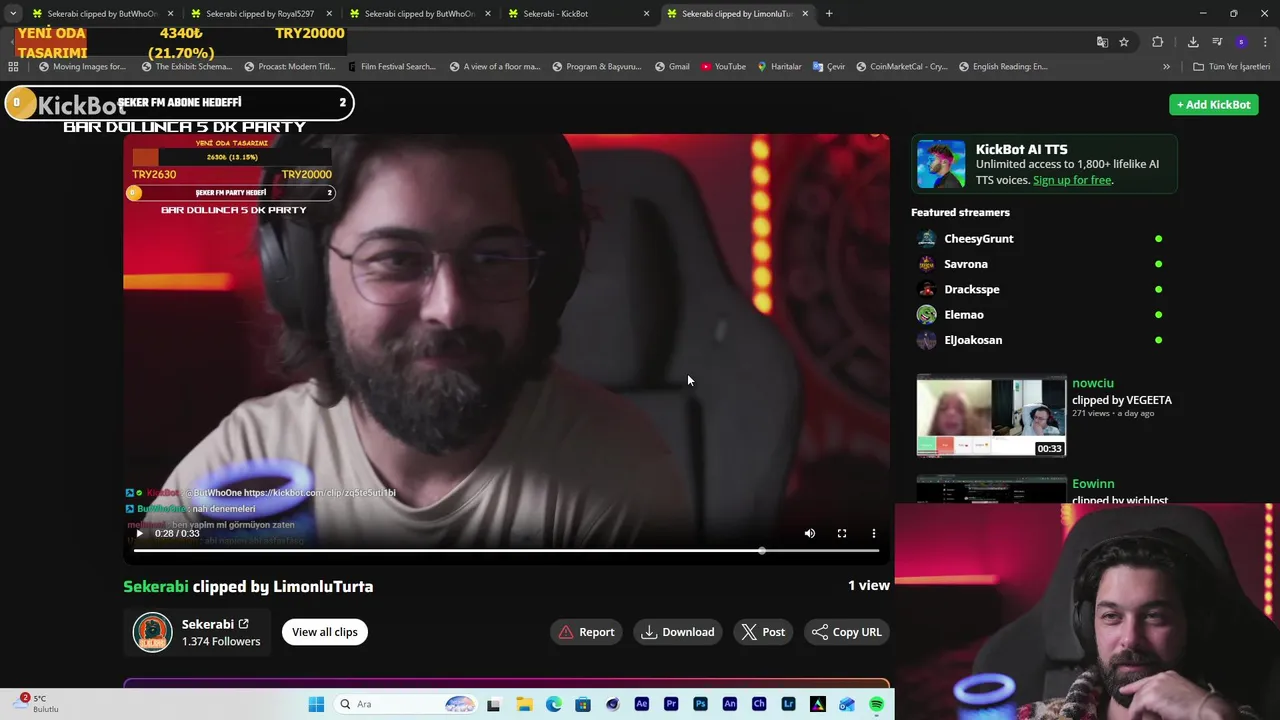Open browser extensions puzzle icon
1280x720 pixels.
tap(1158, 42)
